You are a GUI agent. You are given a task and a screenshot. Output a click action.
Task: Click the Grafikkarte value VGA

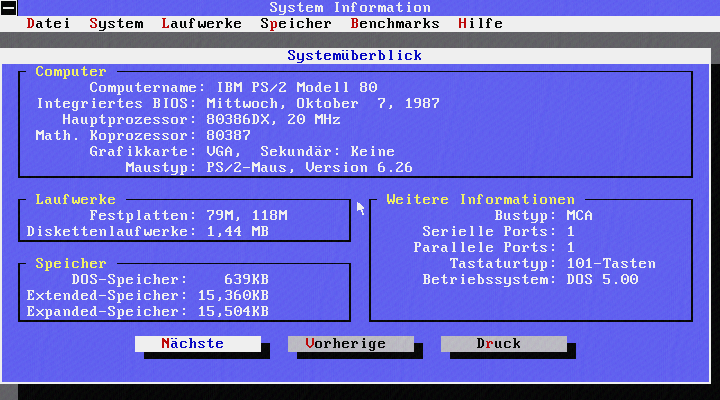click(222, 152)
